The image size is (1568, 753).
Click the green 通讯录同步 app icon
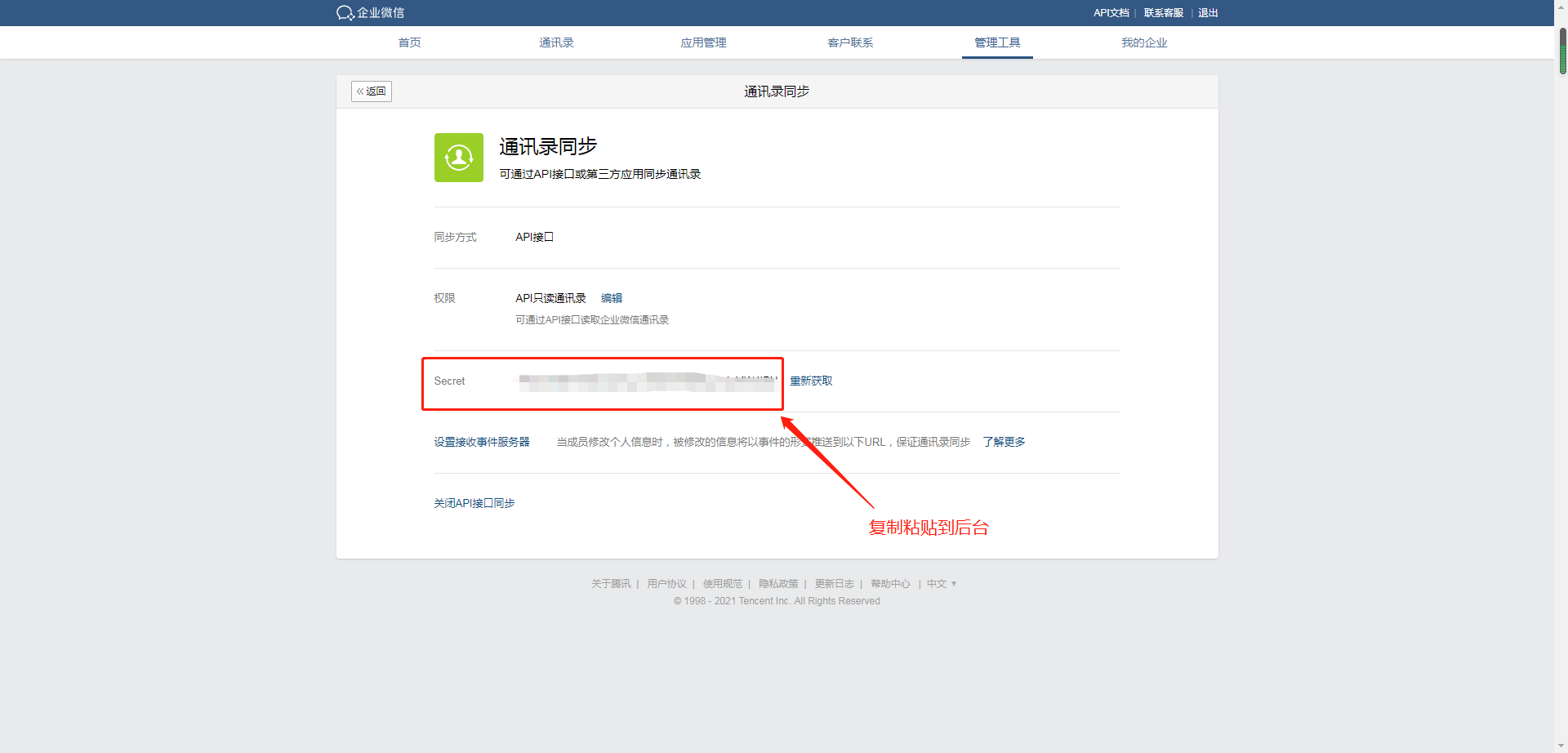click(458, 157)
